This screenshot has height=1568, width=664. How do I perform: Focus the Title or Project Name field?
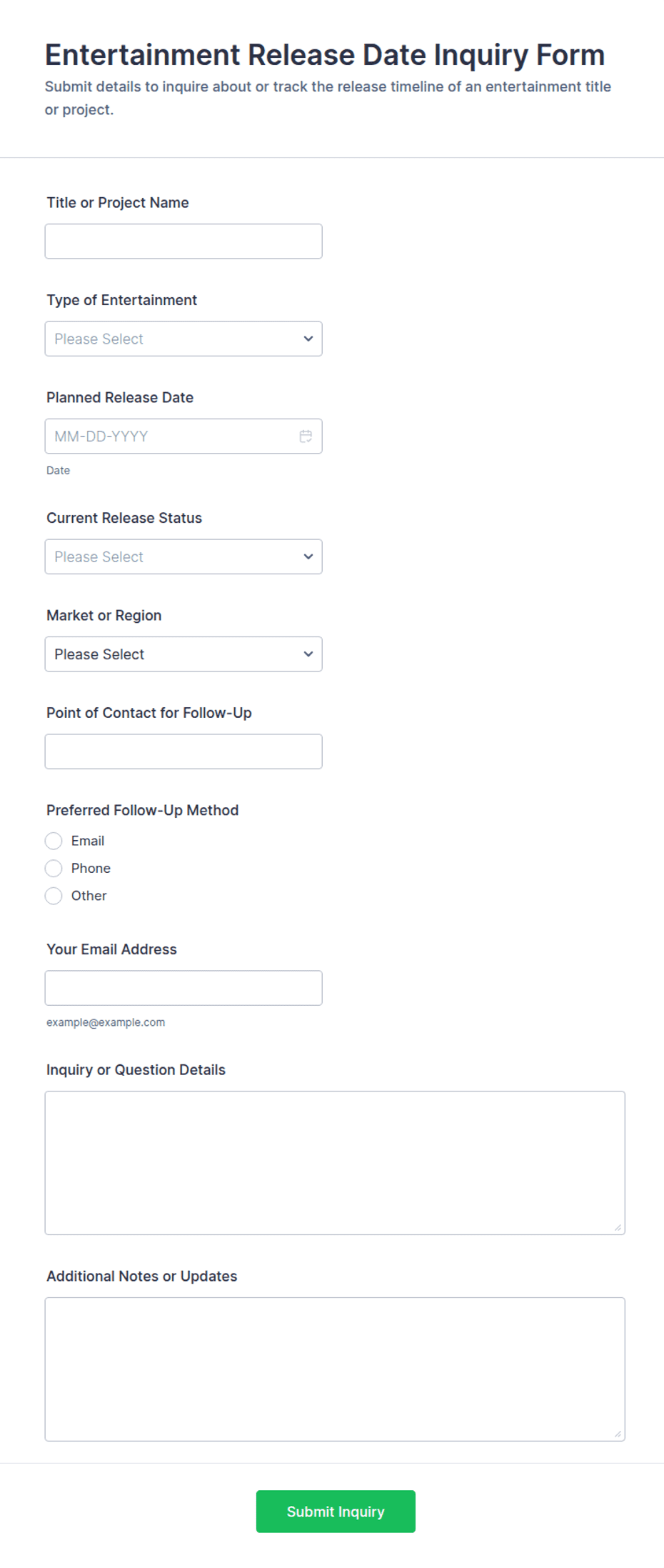(183, 241)
